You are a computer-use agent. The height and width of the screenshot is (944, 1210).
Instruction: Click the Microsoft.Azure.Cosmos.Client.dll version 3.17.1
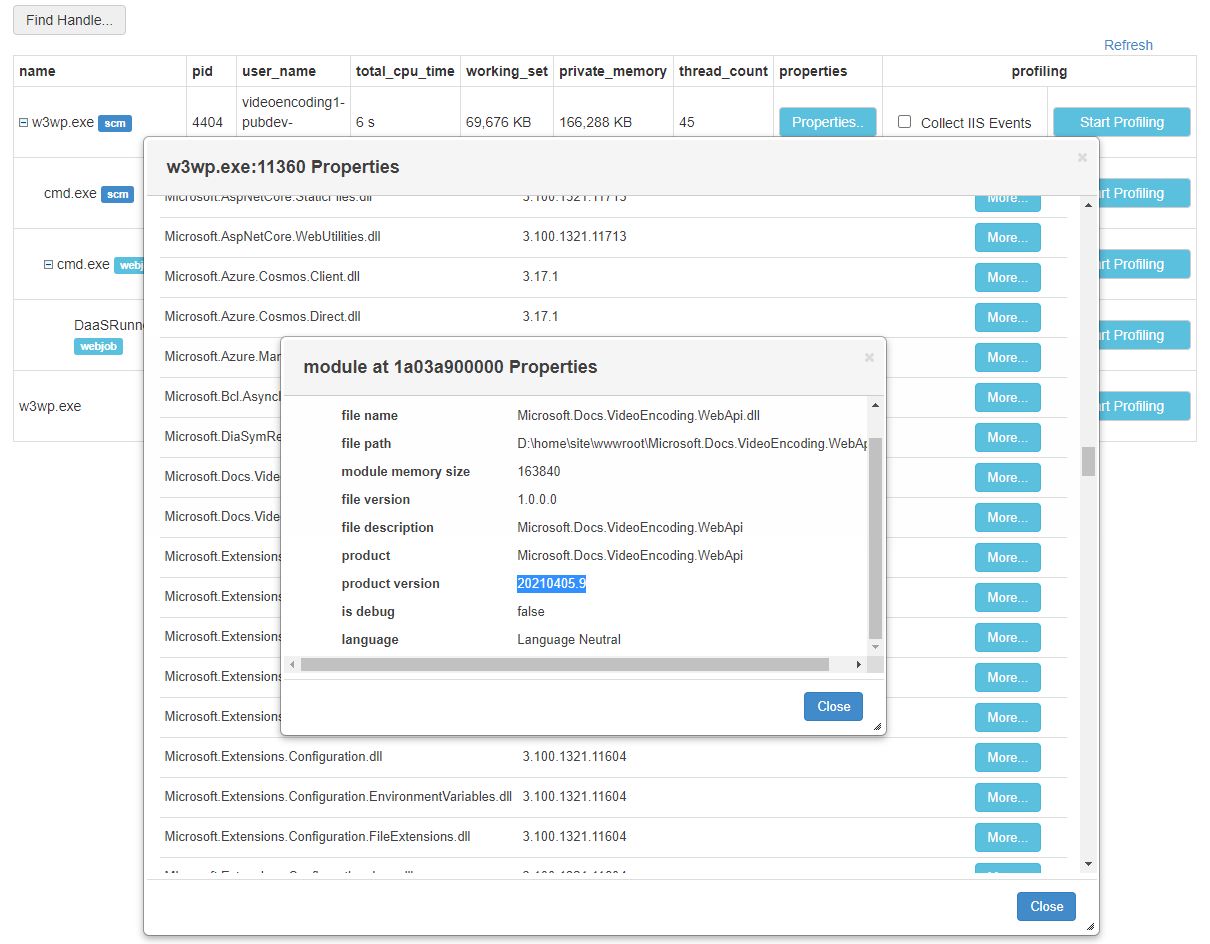click(x=540, y=276)
